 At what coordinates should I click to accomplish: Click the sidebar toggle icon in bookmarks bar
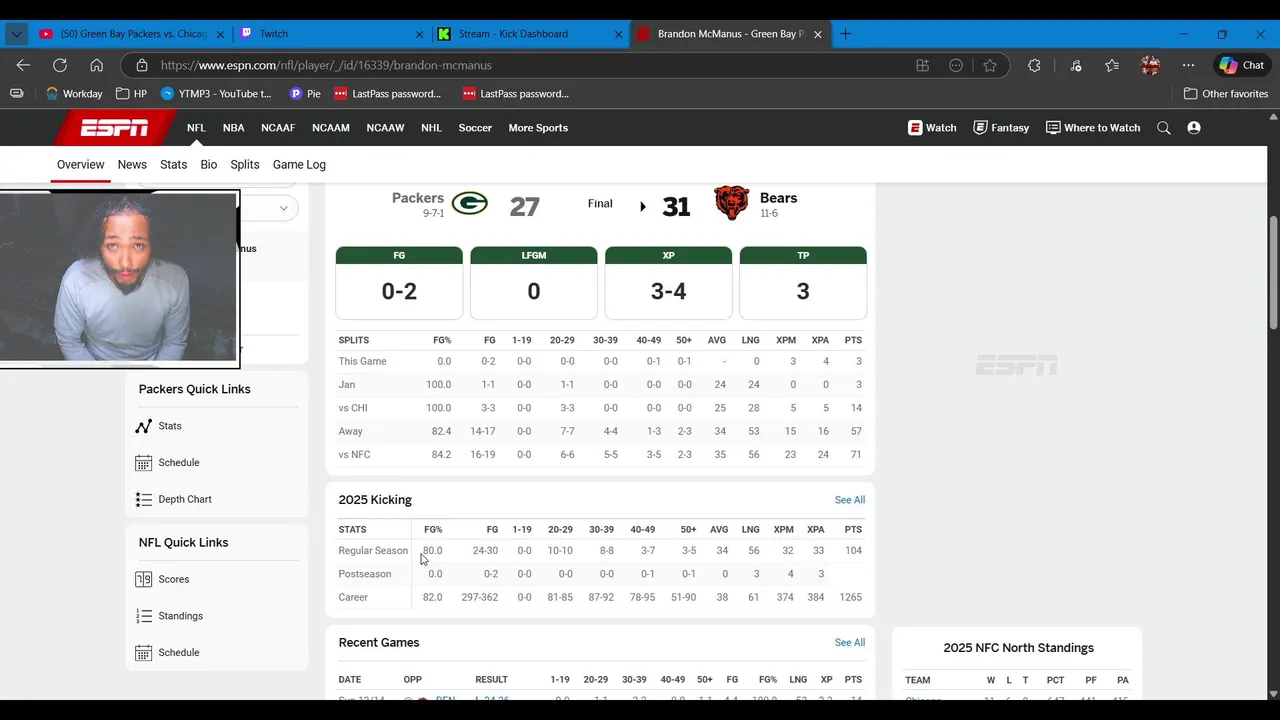coord(17,94)
